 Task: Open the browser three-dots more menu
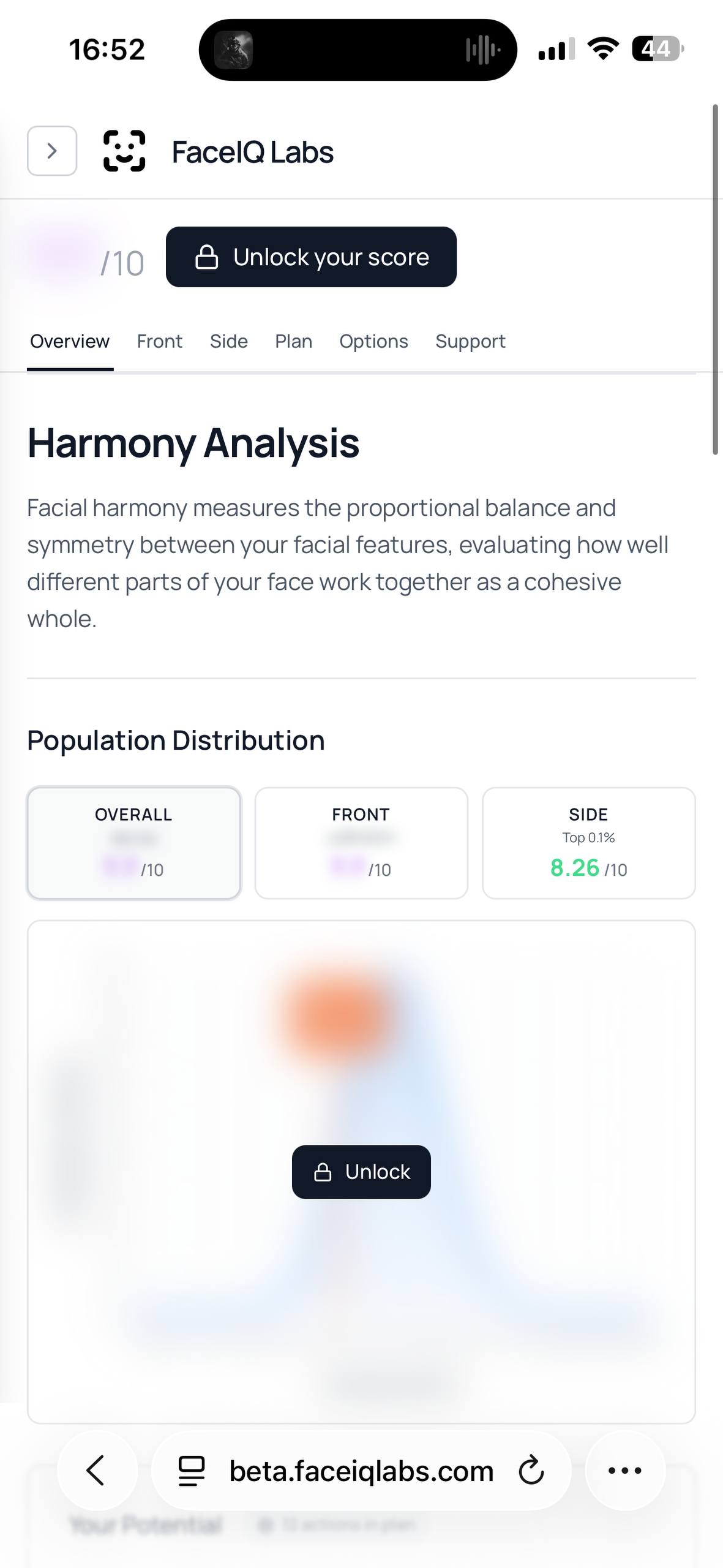(624, 1471)
